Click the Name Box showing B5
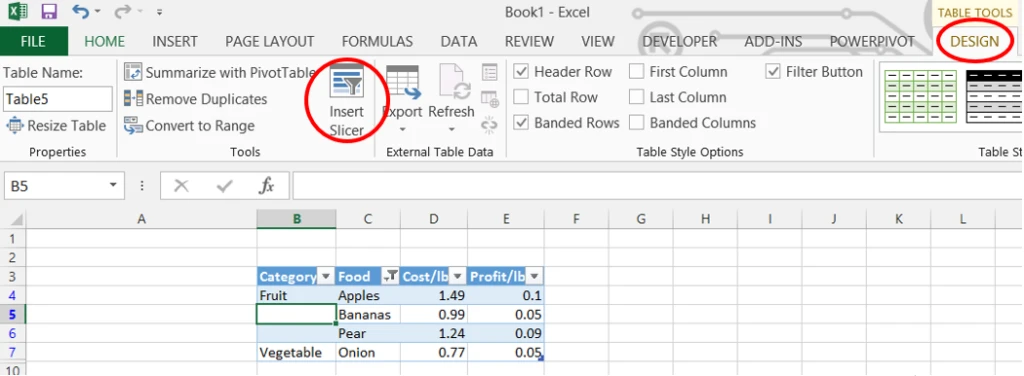Viewport: 1024px width, 376px height. [55, 187]
